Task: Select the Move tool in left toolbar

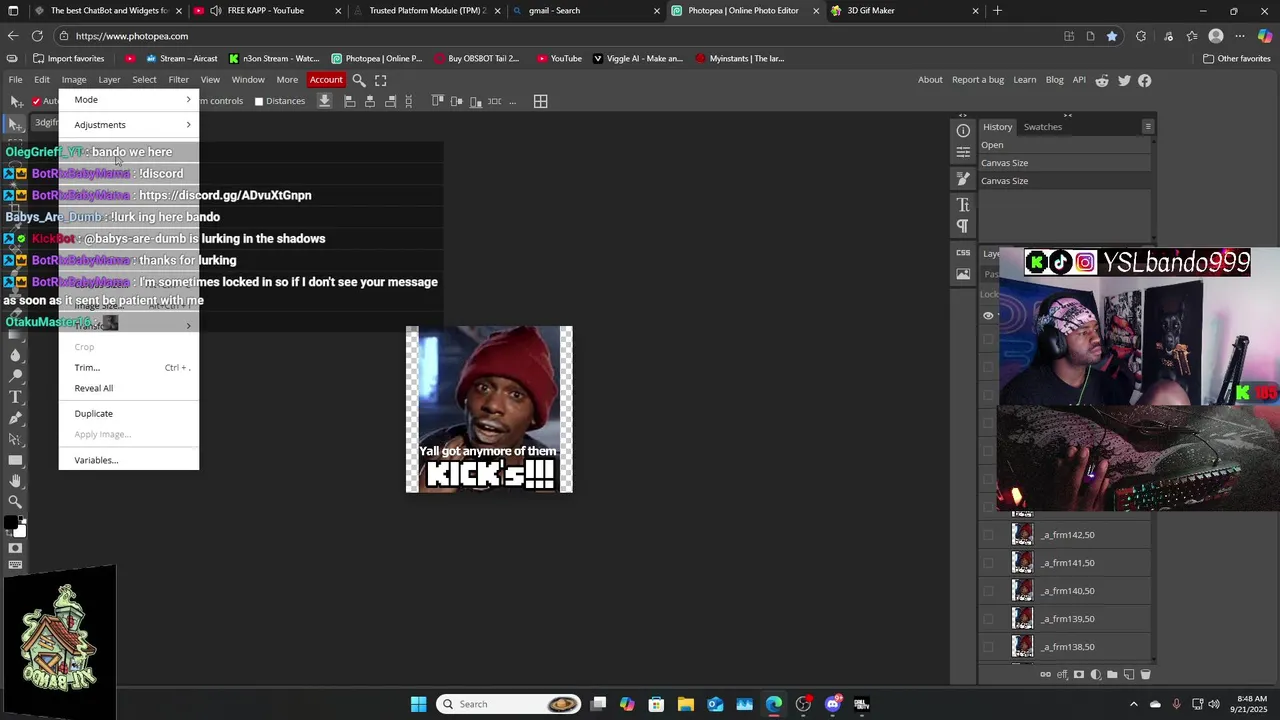Action: [x=15, y=123]
